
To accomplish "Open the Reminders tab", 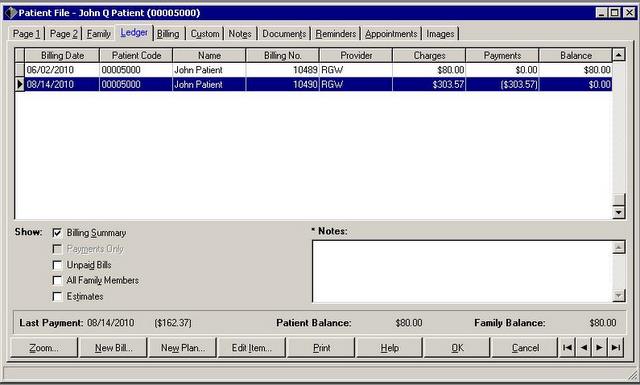I will pos(336,34).
